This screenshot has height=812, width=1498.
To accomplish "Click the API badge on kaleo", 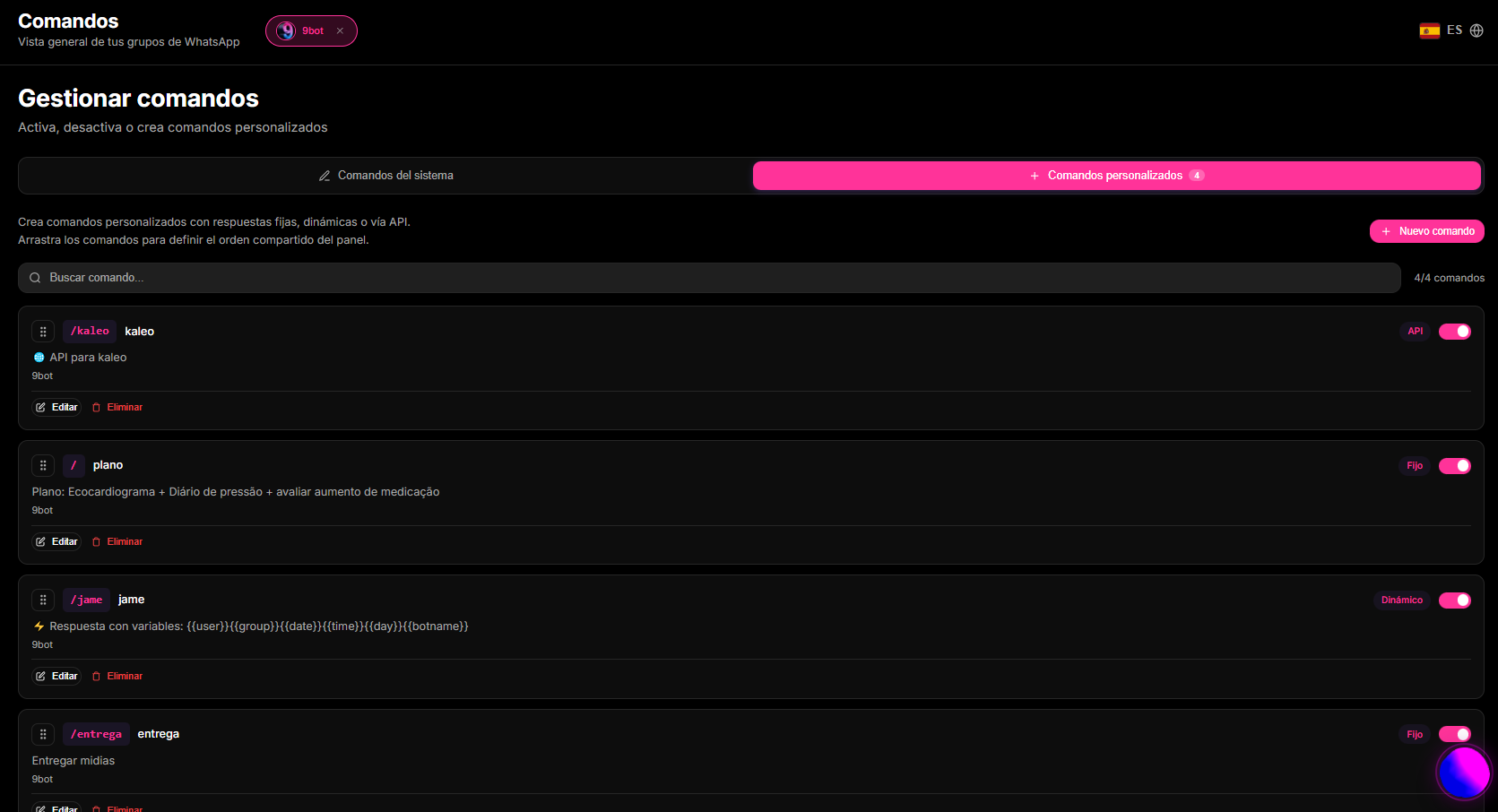I will 1415,332.
